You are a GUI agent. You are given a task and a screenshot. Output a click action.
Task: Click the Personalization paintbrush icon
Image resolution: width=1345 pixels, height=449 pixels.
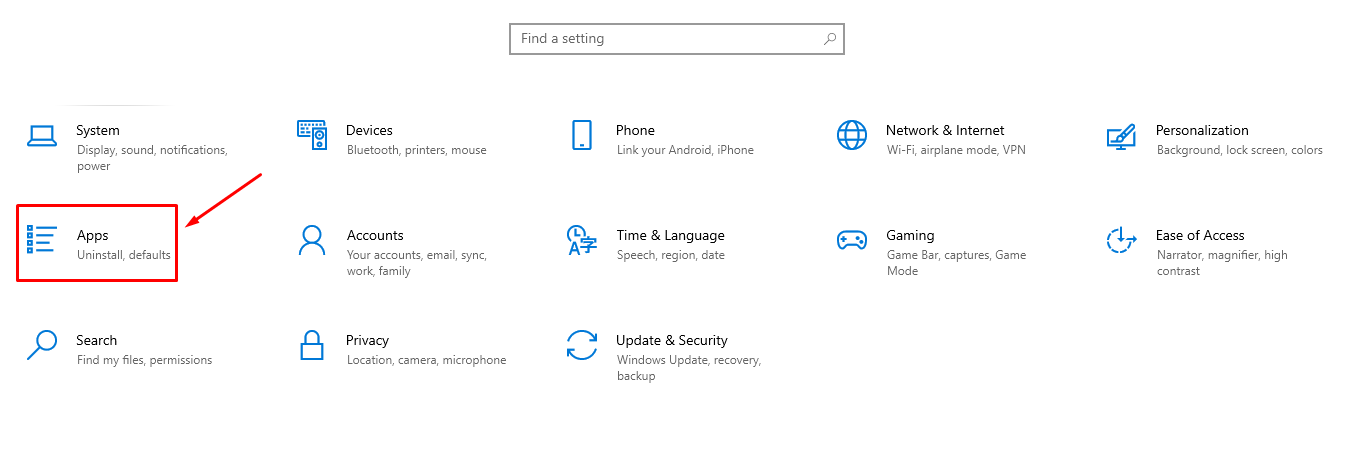(x=1121, y=136)
